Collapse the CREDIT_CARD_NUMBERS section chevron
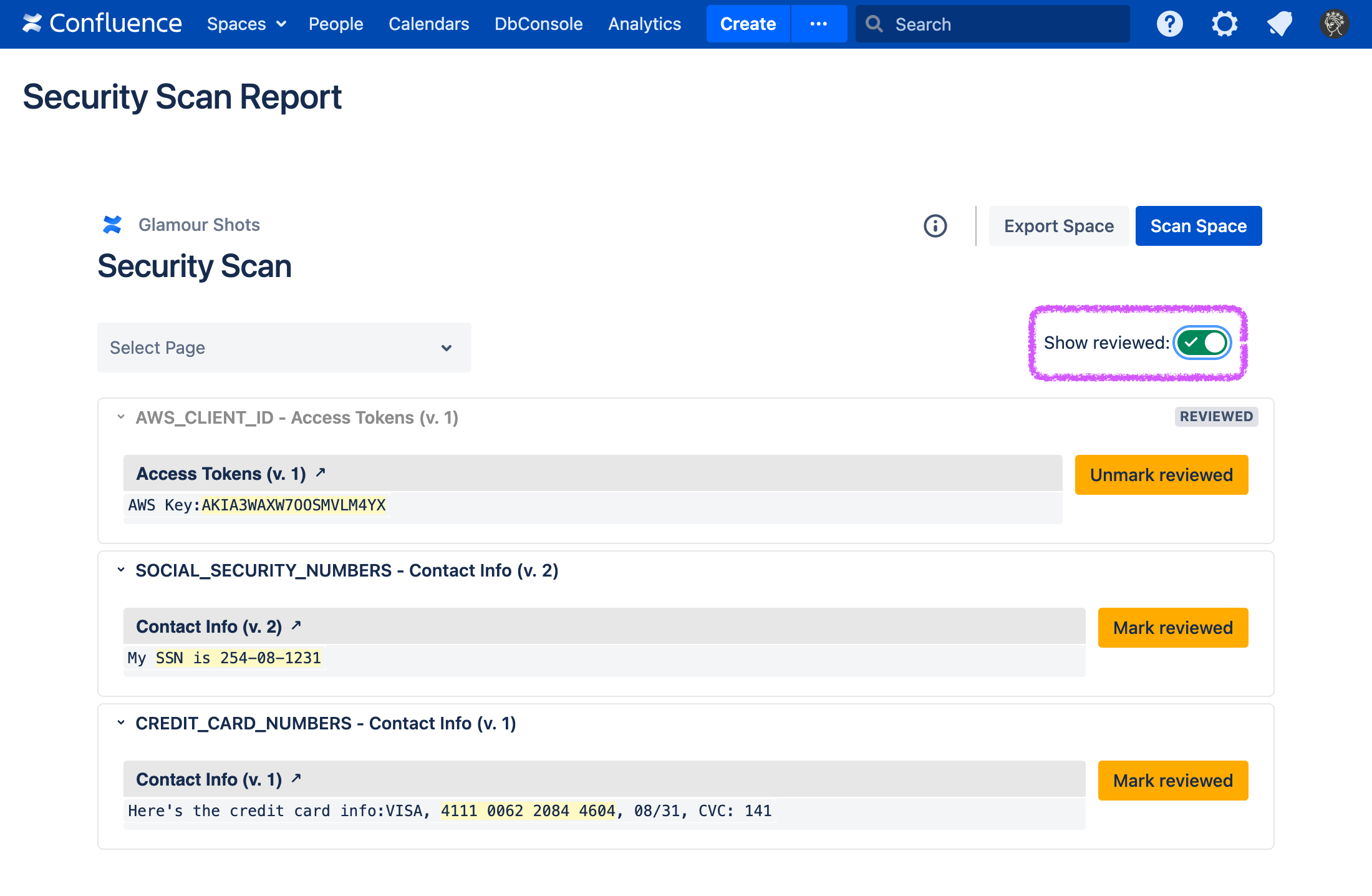 [121, 723]
